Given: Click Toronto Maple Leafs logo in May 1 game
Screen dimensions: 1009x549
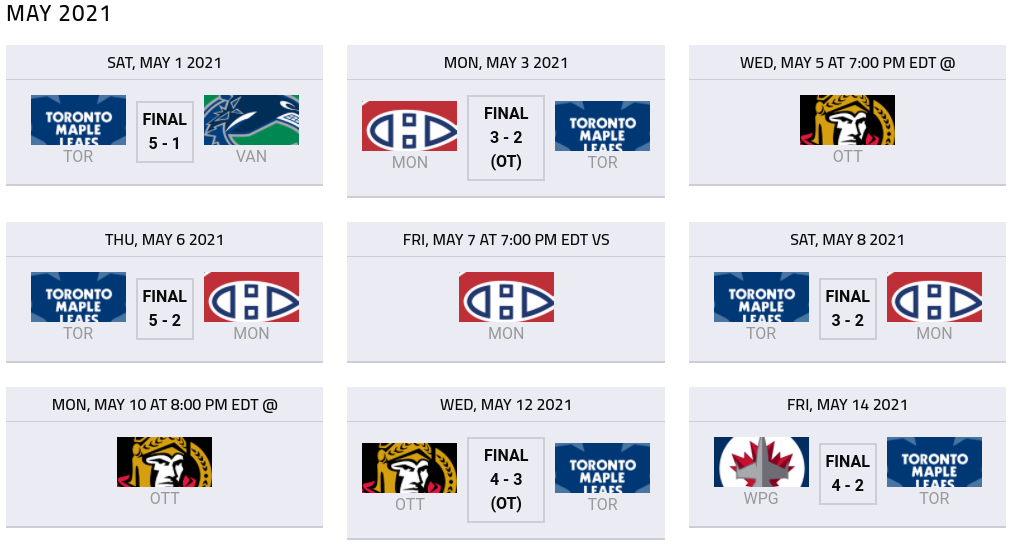Looking at the screenshot, I should pos(79,120).
